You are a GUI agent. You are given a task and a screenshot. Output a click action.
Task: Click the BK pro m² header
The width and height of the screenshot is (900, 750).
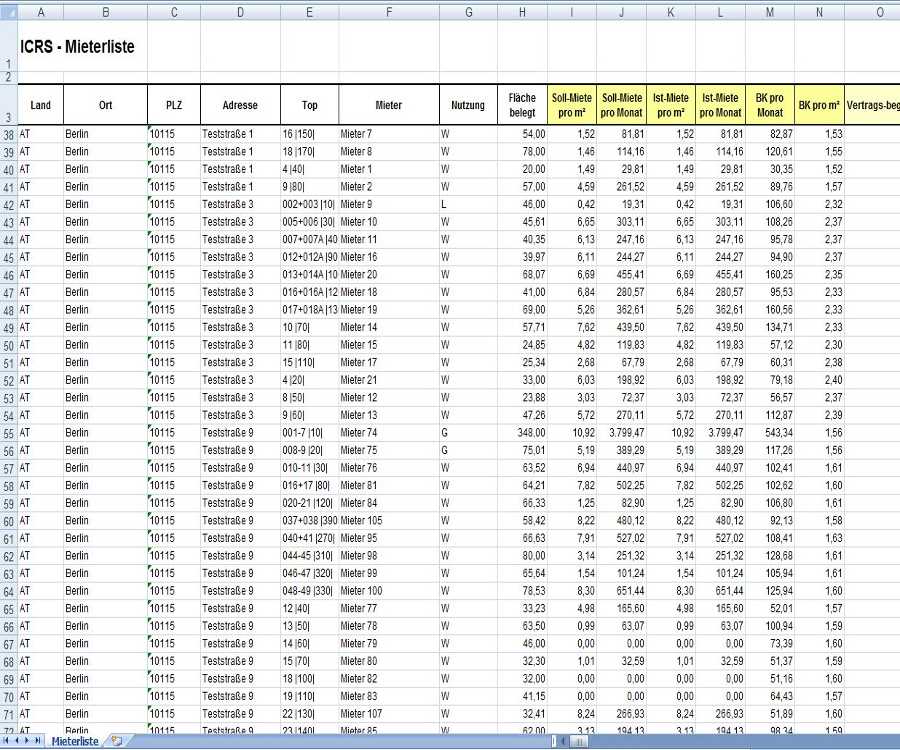coord(819,105)
